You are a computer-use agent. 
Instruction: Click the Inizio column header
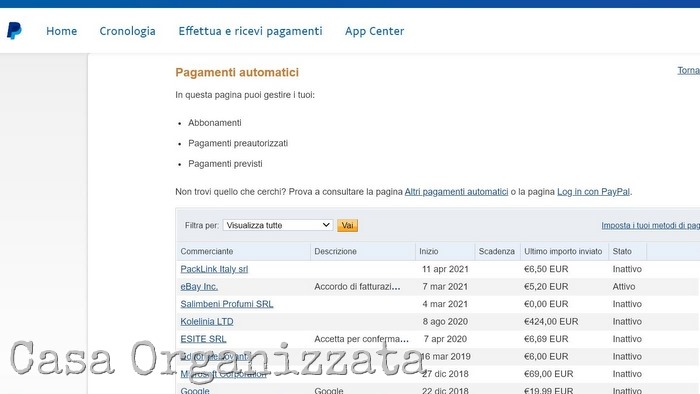click(429, 251)
